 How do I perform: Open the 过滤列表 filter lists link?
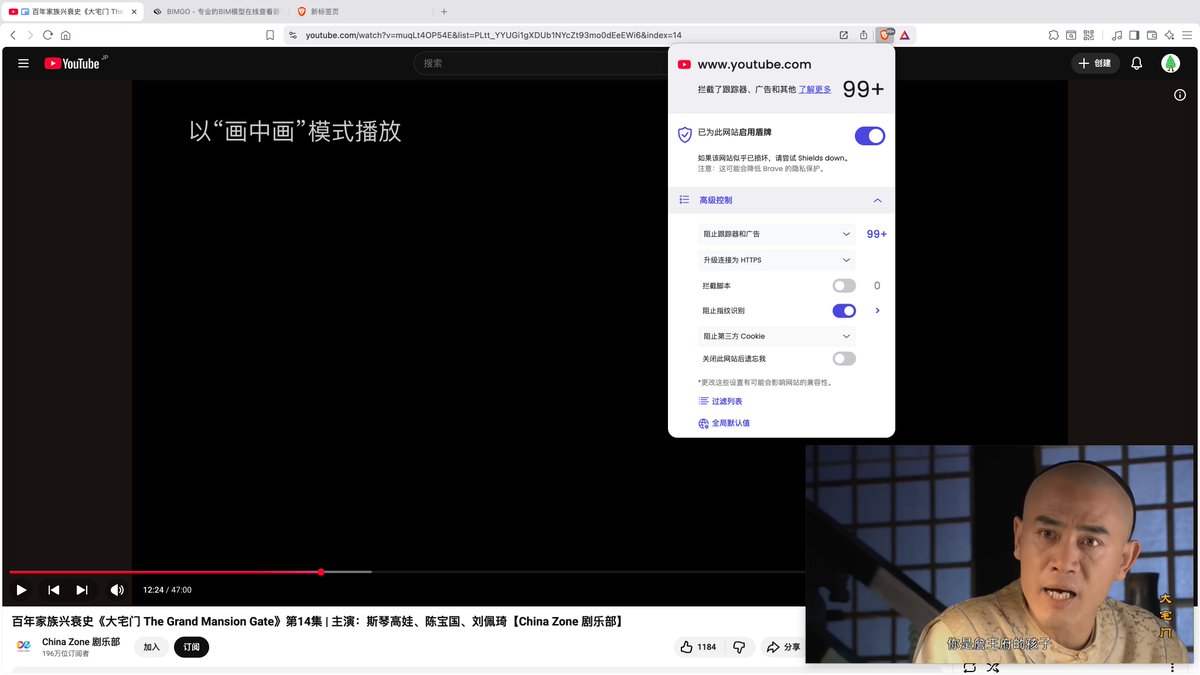[720, 401]
